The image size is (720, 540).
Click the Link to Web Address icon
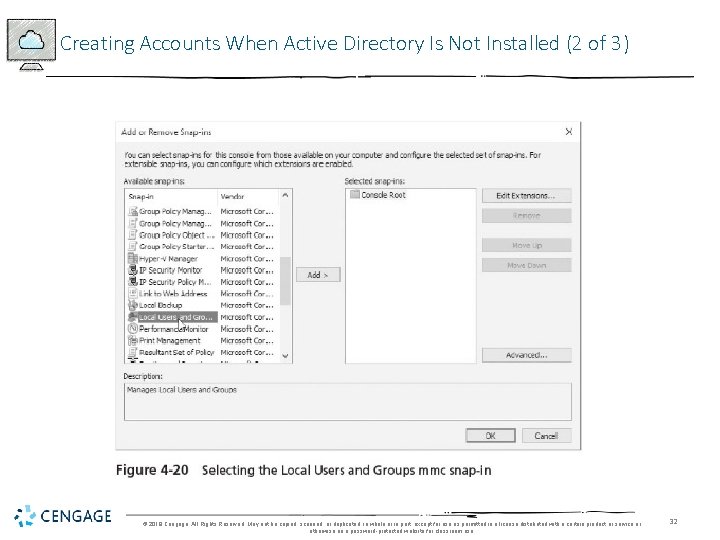point(133,293)
